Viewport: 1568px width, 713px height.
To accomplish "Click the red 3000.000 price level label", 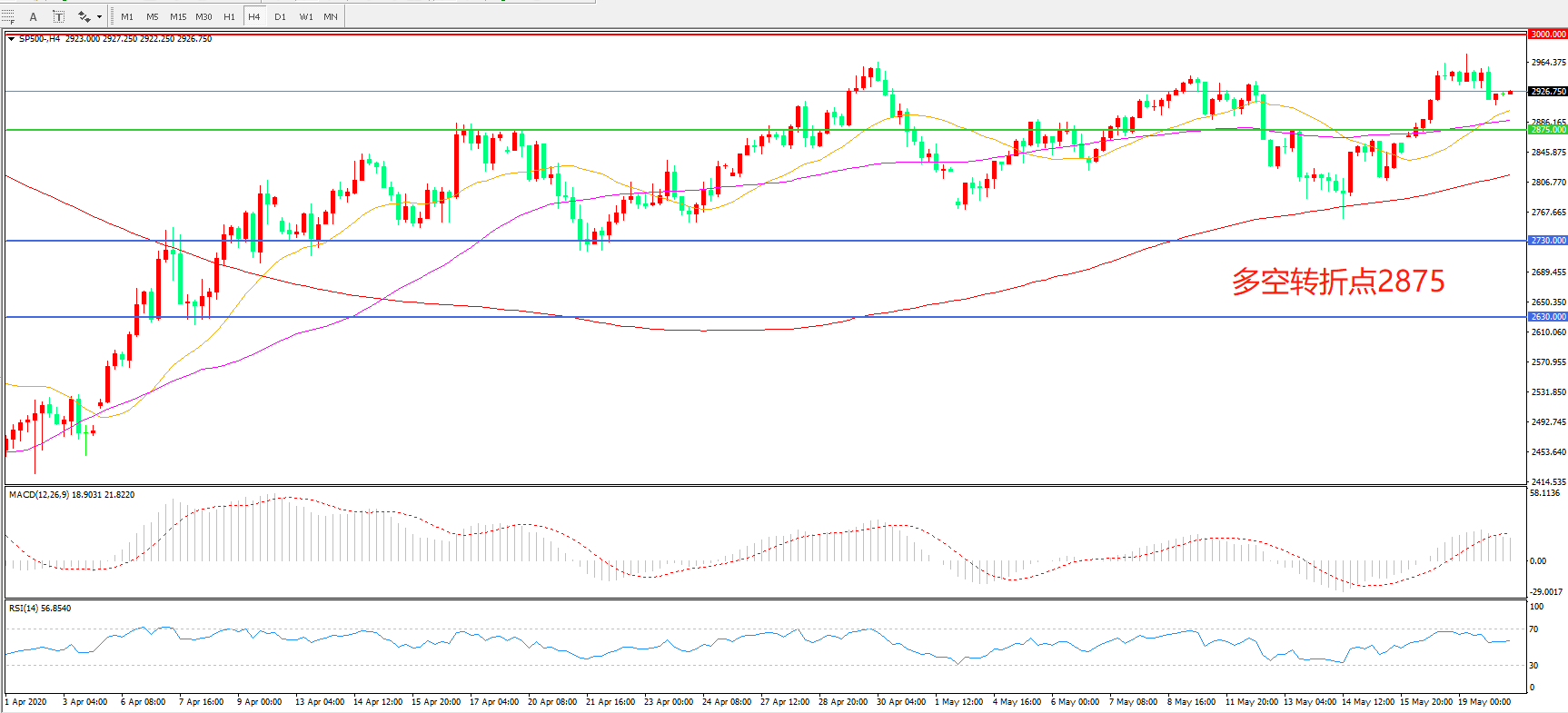I will [x=1548, y=35].
